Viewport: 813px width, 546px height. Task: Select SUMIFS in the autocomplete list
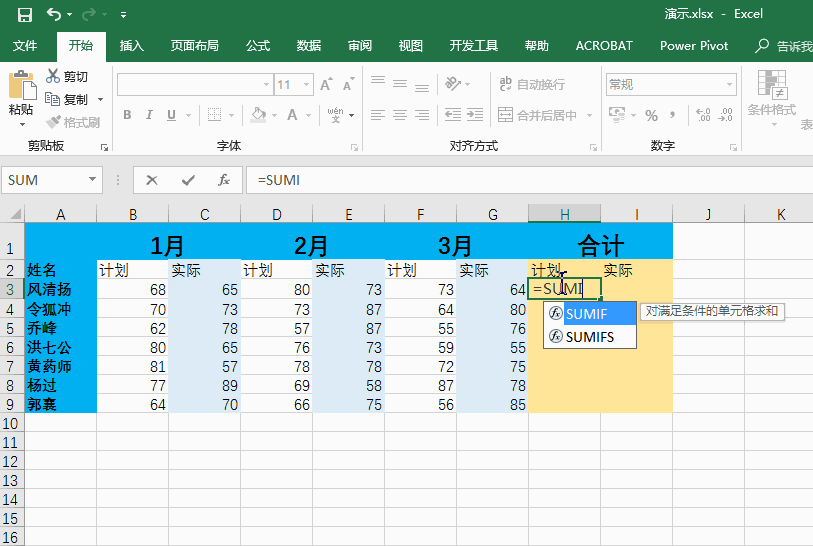pyautogui.click(x=590, y=337)
